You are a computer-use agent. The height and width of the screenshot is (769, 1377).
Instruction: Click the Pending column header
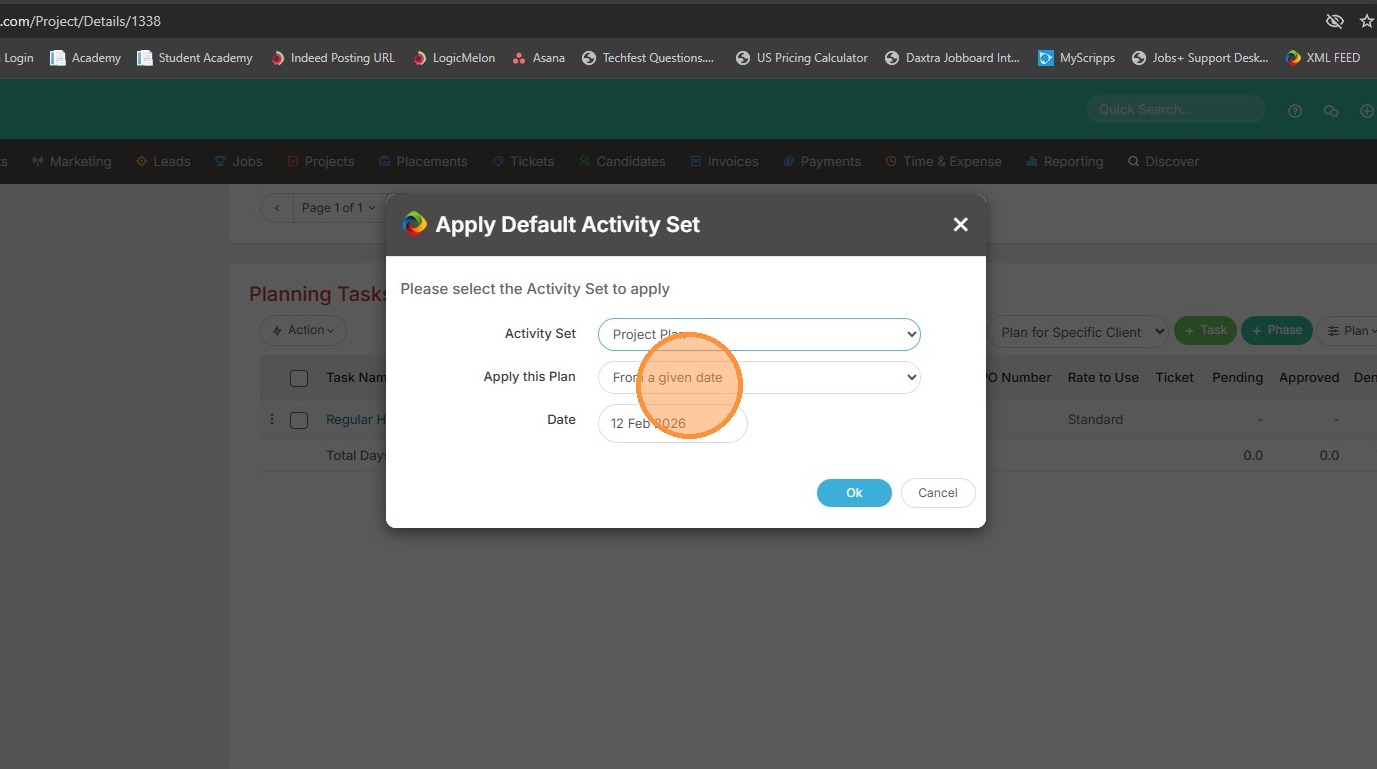click(1238, 378)
